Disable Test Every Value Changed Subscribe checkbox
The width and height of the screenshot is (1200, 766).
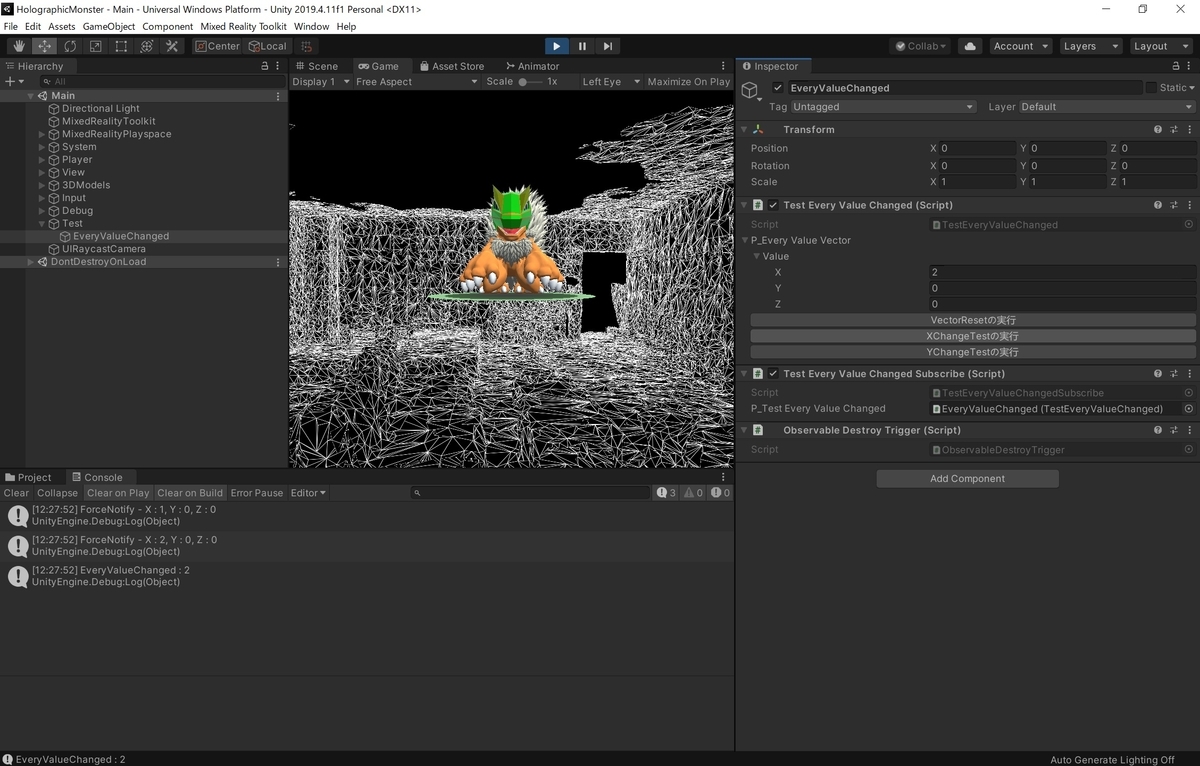pyautogui.click(x=773, y=373)
